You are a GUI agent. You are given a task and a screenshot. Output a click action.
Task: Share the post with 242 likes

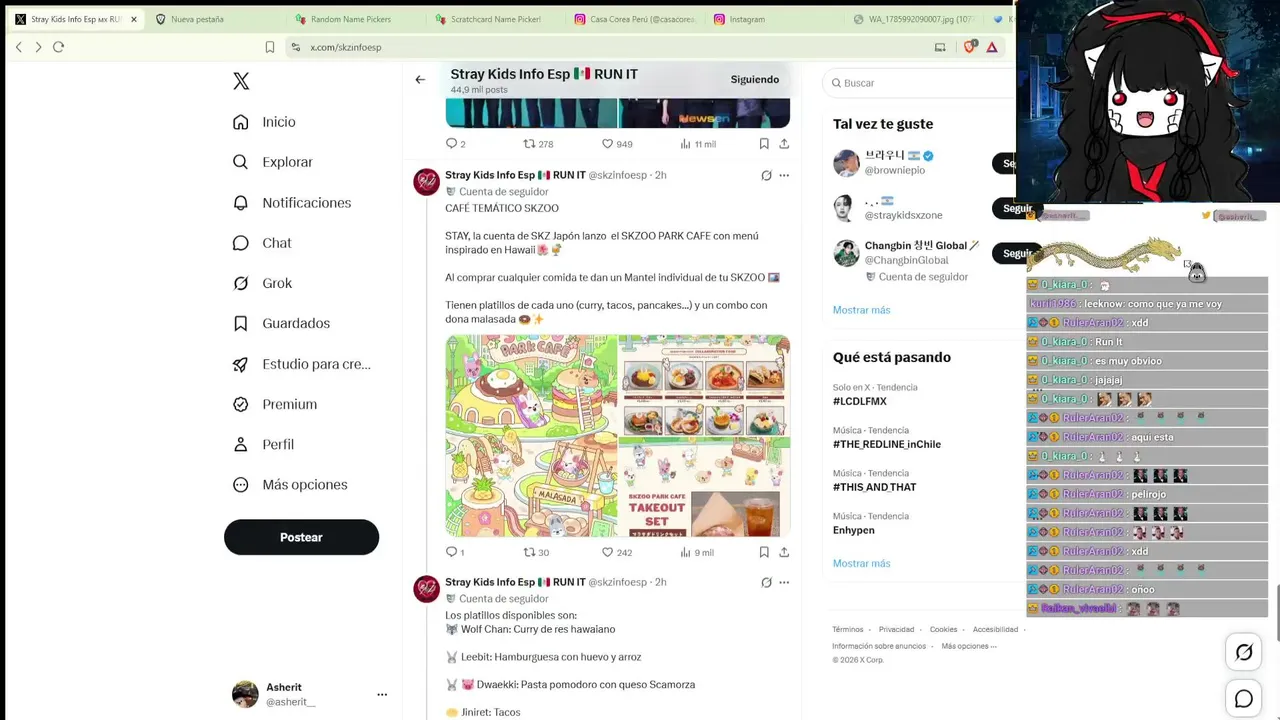point(784,552)
